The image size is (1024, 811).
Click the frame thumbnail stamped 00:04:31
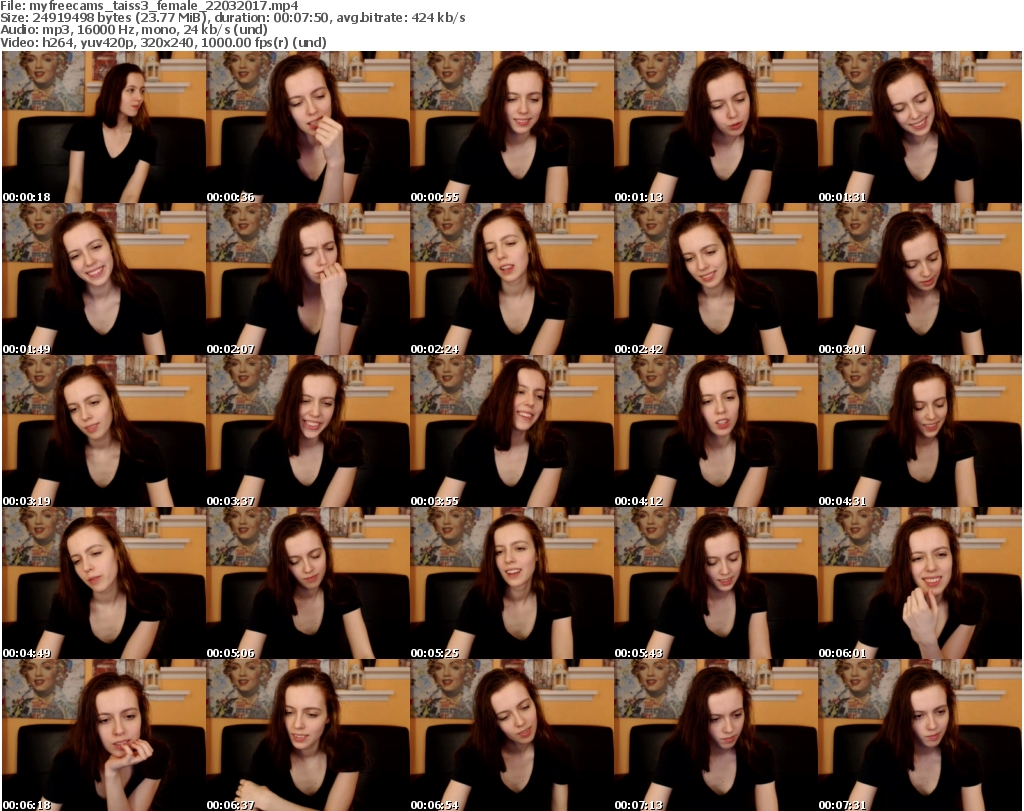(920, 432)
